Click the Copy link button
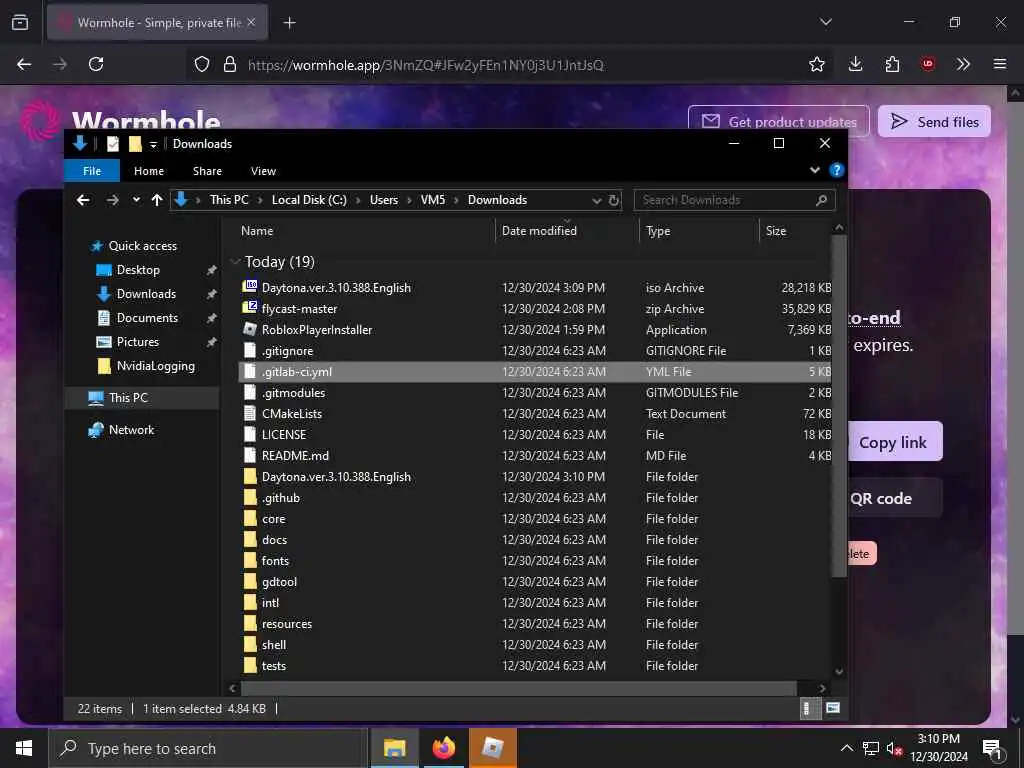1024x768 pixels. point(893,442)
